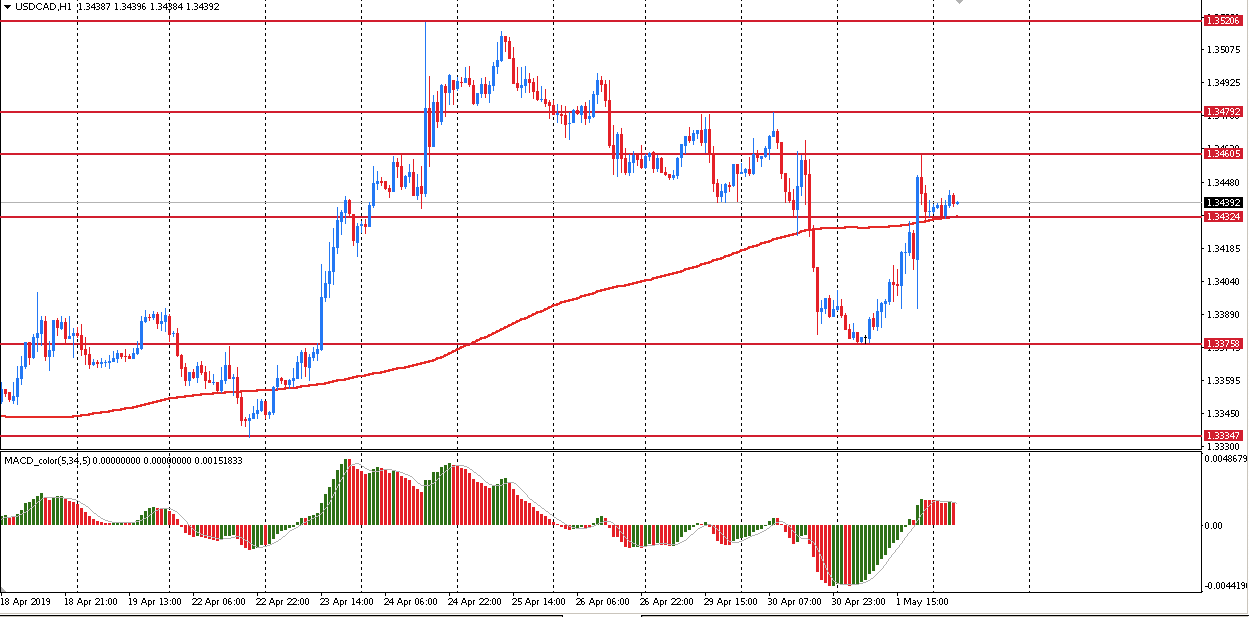
Task: Click the MACD_color(5,34,5) indicator label
Action: 47,460
